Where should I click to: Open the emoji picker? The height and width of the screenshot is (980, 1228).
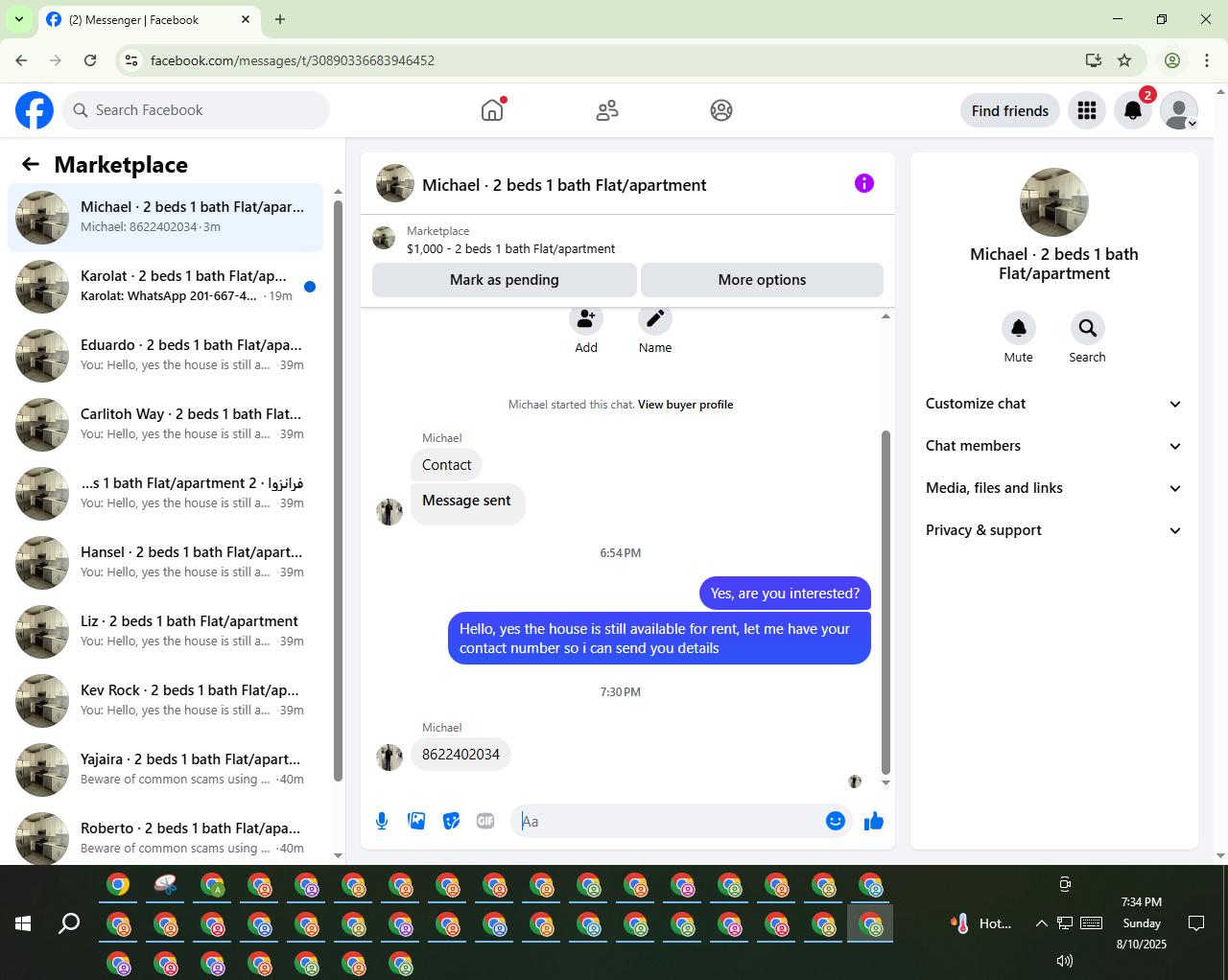coord(836,821)
